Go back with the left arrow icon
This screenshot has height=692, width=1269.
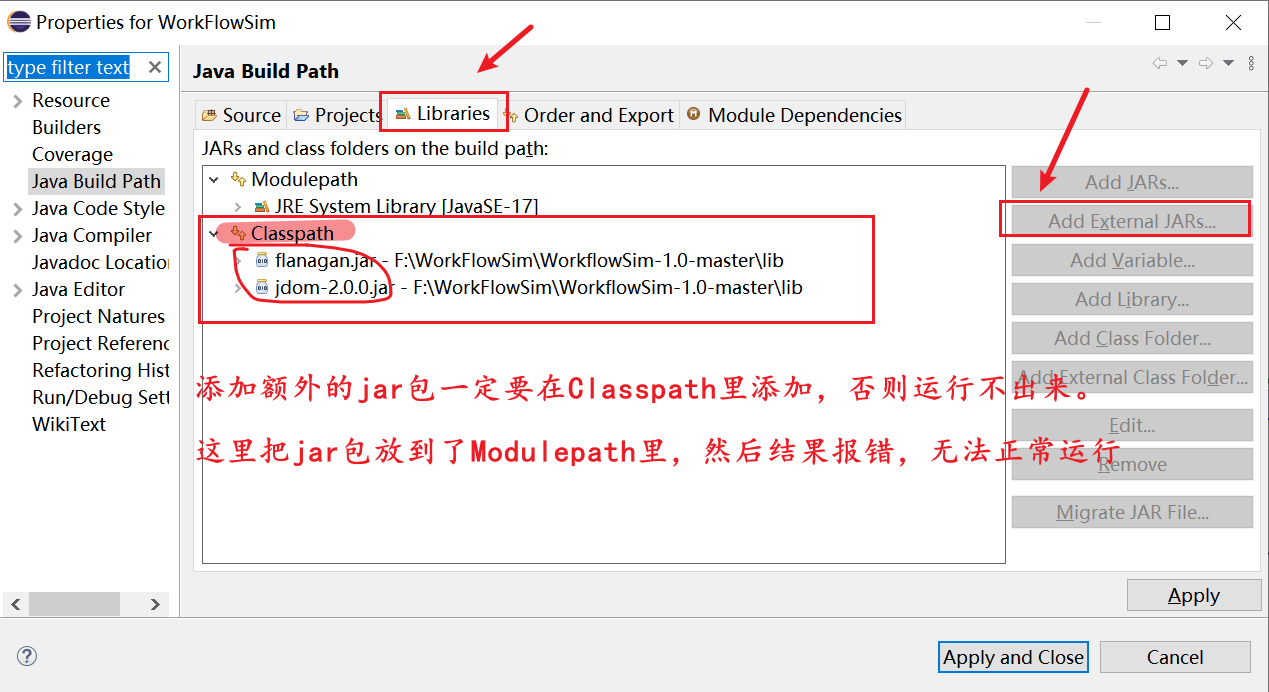(1160, 63)
